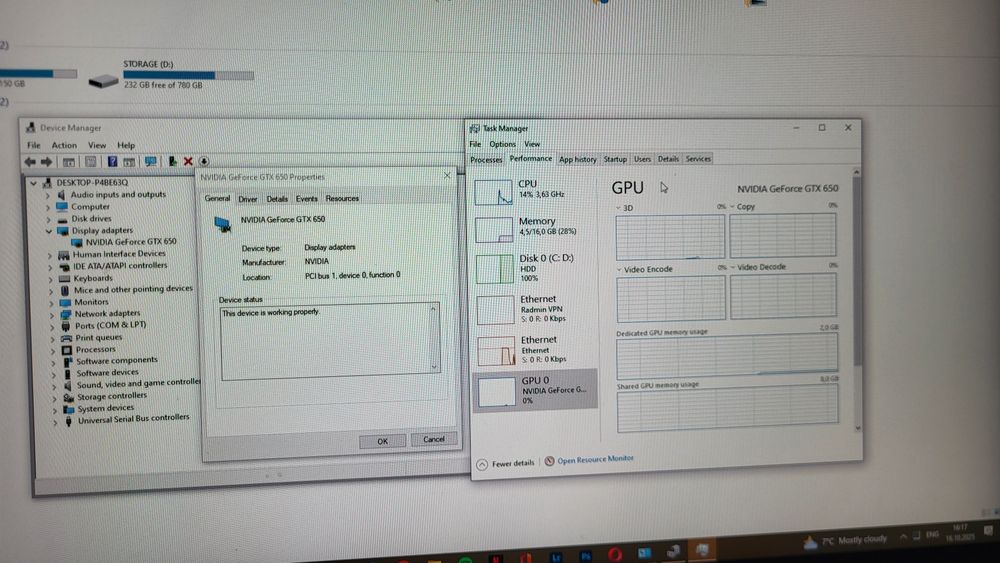Click the STORAGE (D:) drive icon
The height and width of the screenshot is (563, 1000).
coord(103,80)
